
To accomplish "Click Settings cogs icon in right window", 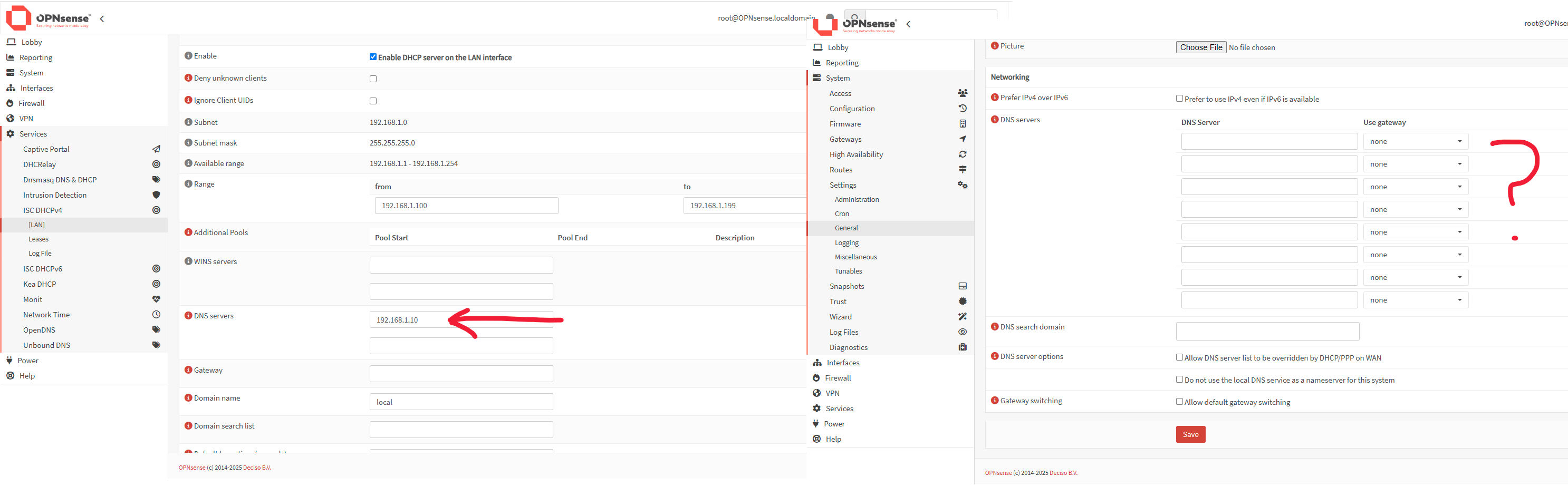I will coord(963,184).
